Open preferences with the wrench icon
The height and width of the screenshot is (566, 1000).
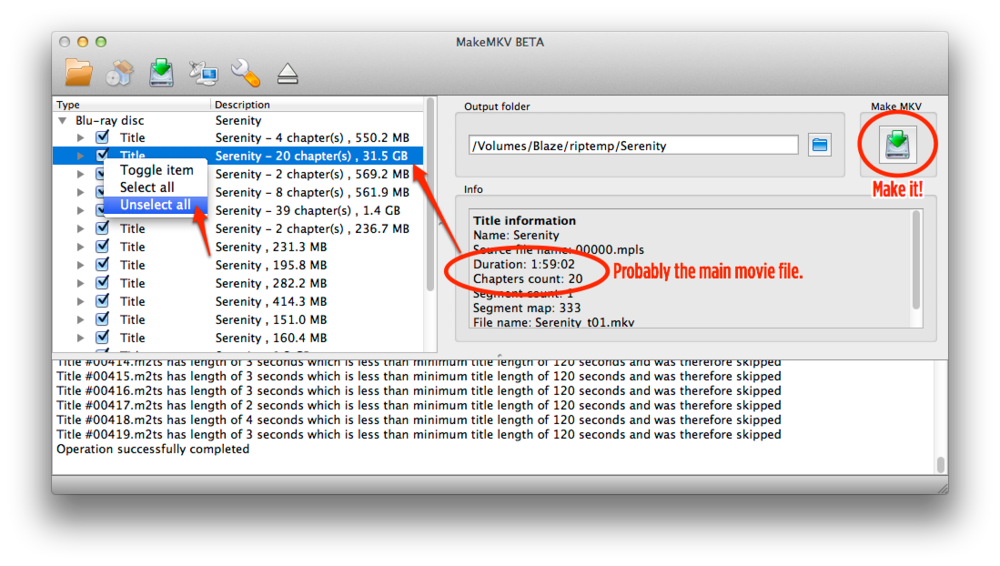click(x=246, y=73)
